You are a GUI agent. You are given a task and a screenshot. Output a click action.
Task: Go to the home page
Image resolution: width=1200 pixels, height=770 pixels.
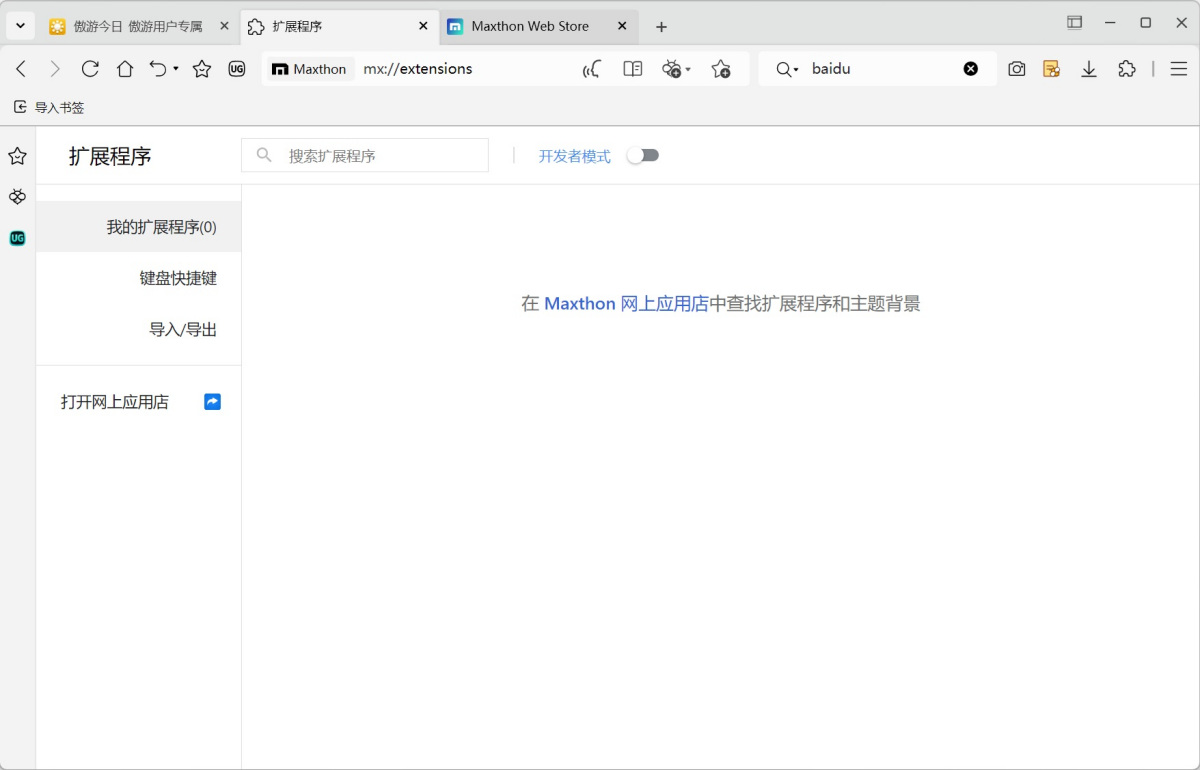pyautogui.click(x=125, y=69)
